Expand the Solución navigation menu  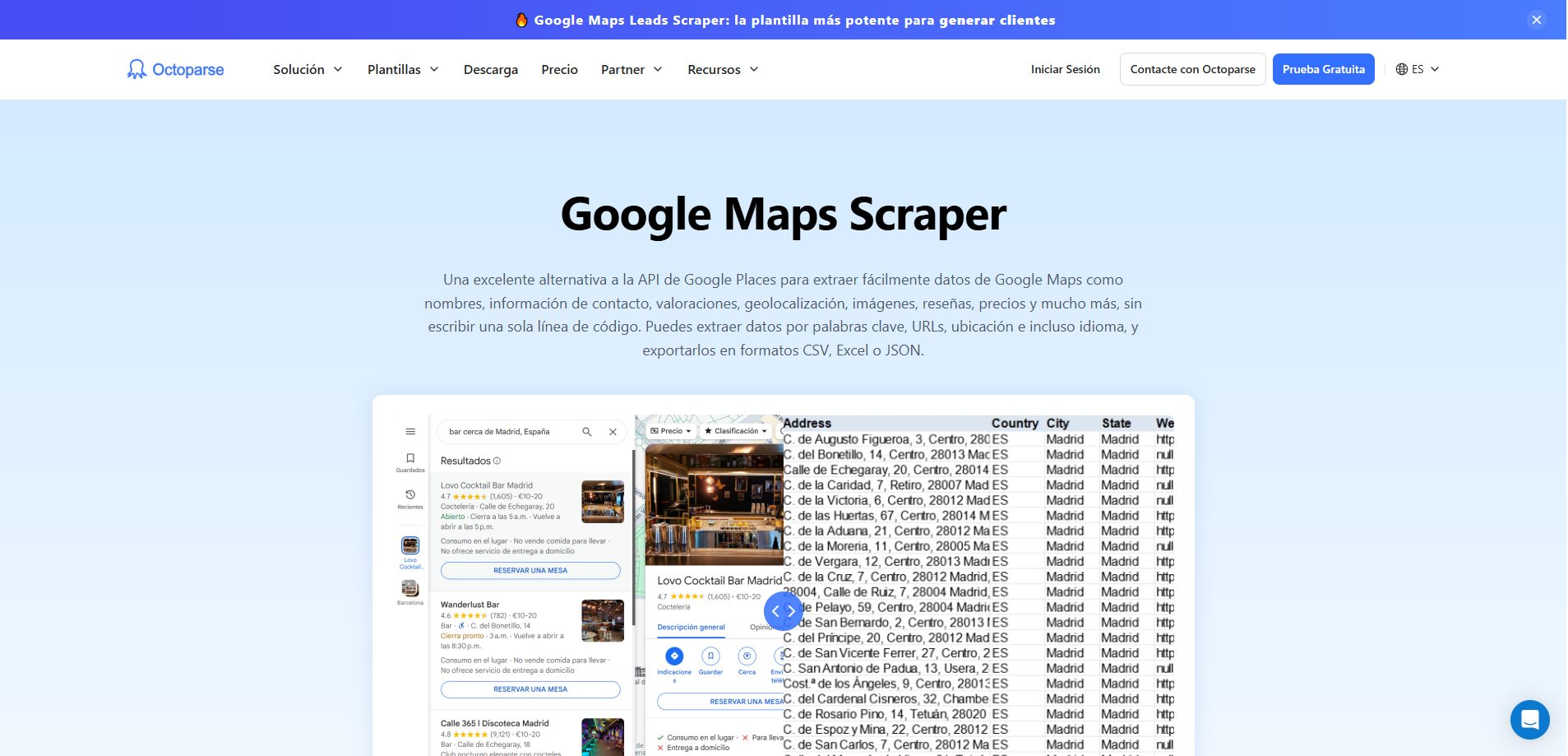click(307, 69)
